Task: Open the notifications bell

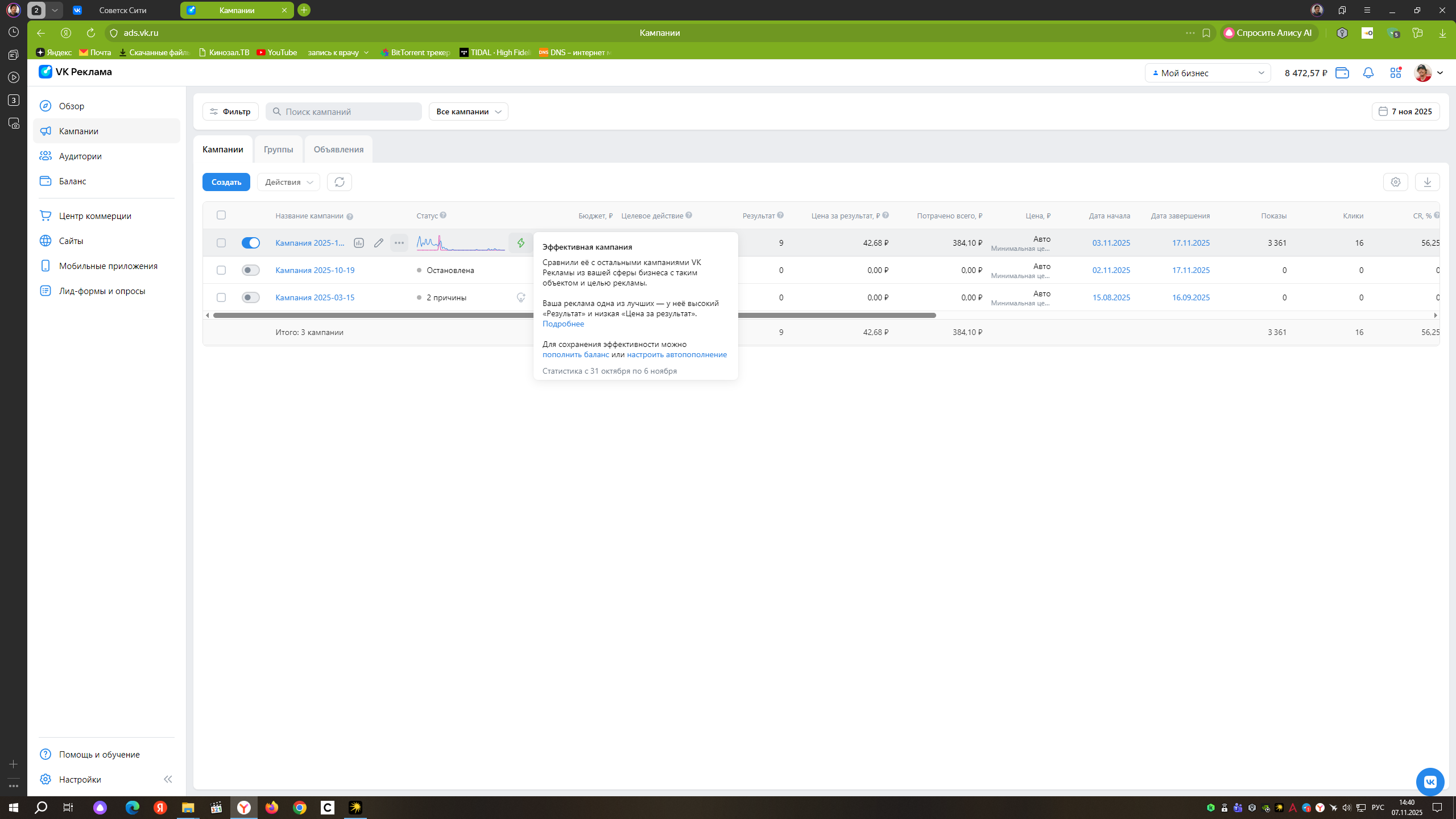Action: [x=1368, y=73]
